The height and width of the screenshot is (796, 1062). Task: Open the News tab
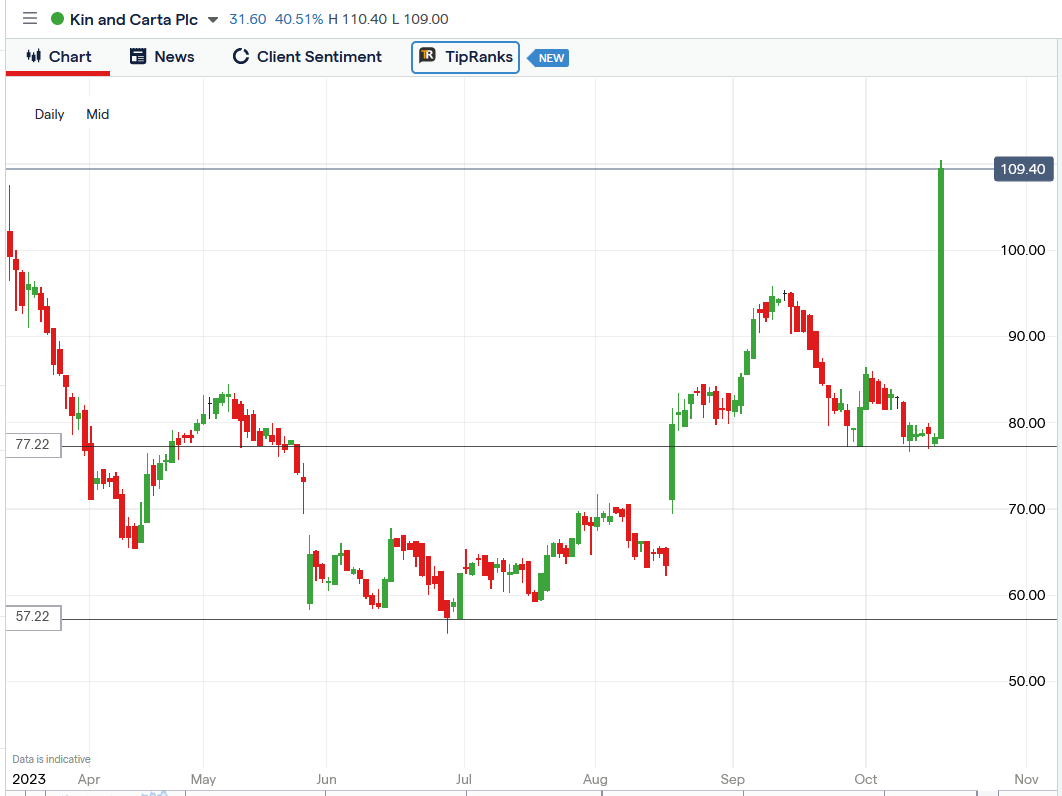[162, 57]
